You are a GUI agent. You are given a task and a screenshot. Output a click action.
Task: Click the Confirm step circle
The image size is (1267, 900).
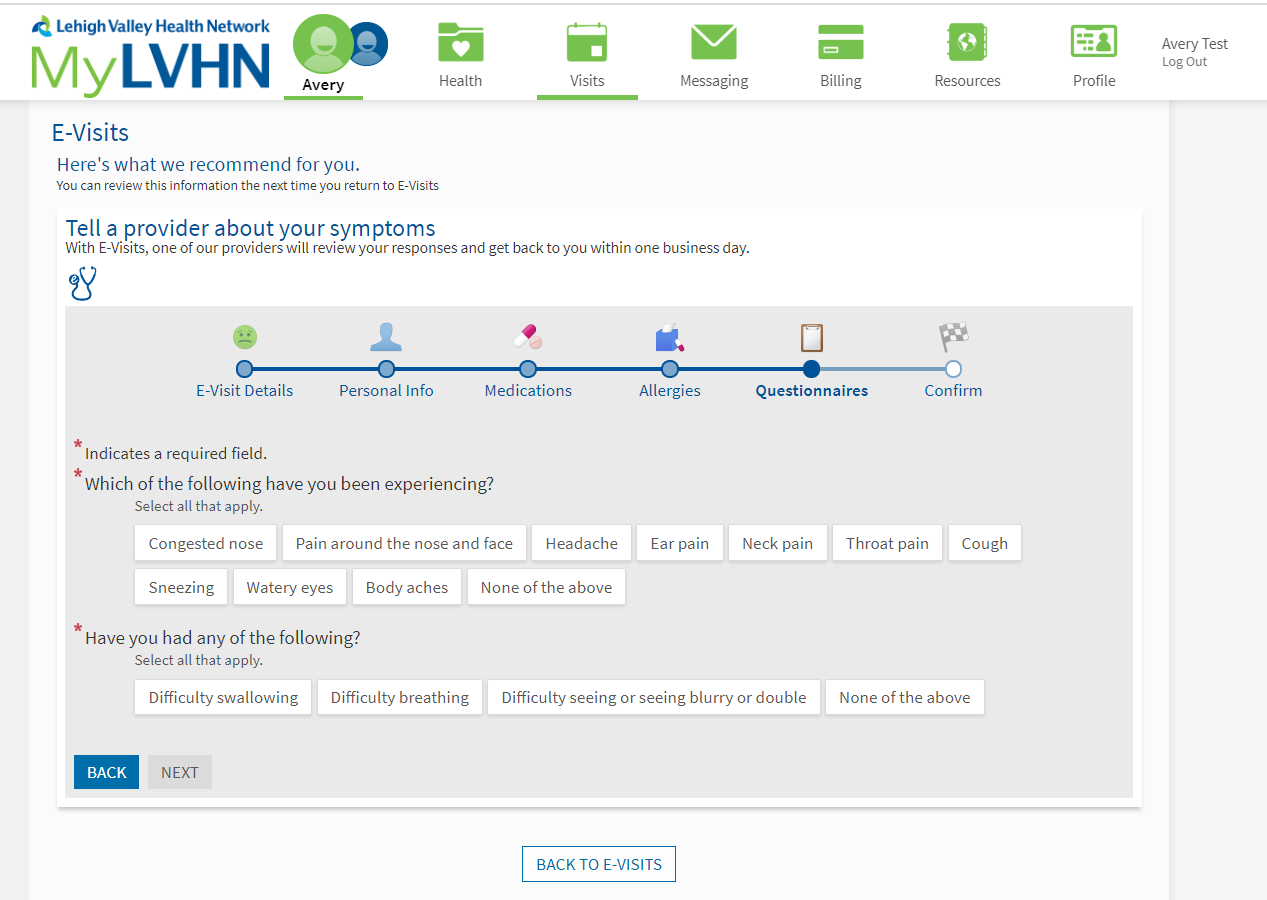tap(953, 369)
